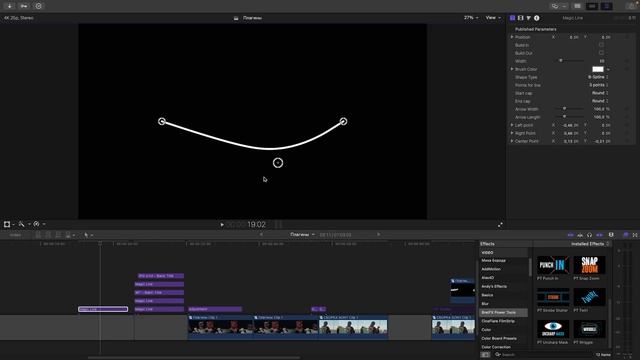Click Position X value field
This screenshot has width=640, height=360.
tap(573, 37)
